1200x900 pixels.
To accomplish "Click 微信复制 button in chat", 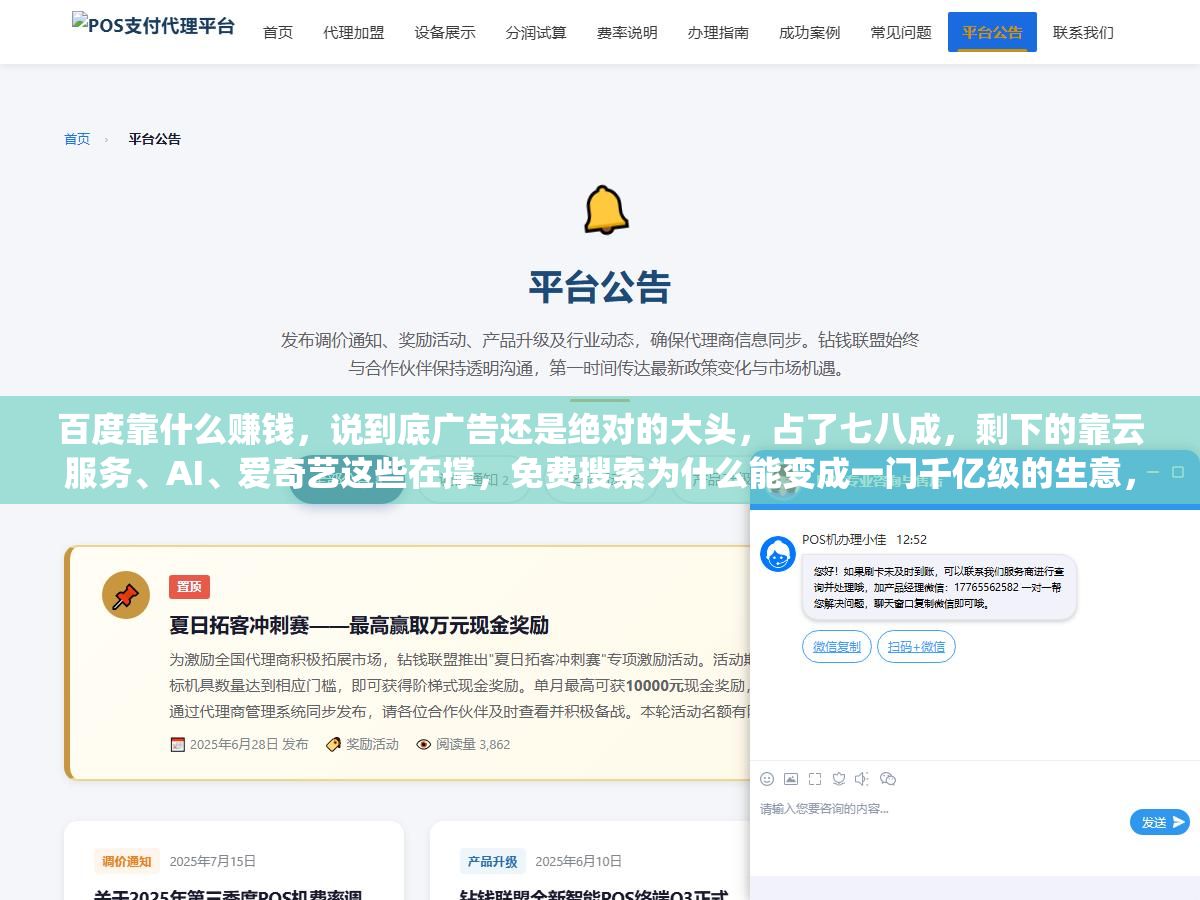I will (x=837, y=647).
